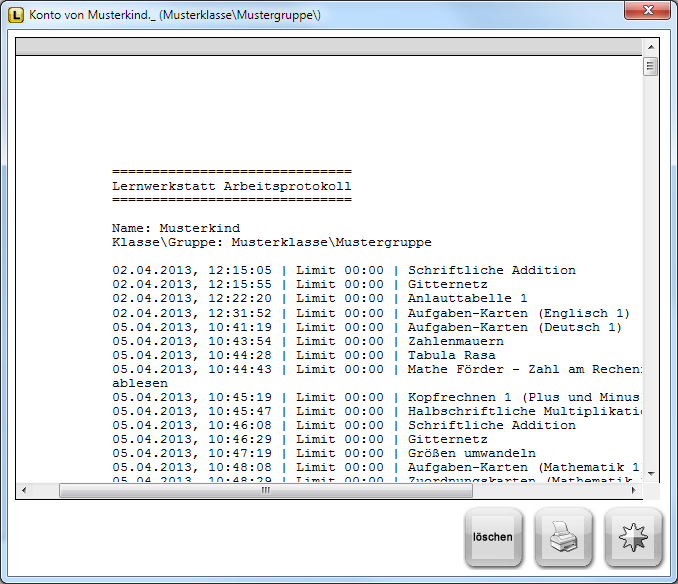Select the Anlauttabelle 1 log entry
The image size is (678, 584).
[x=467, y=298]
